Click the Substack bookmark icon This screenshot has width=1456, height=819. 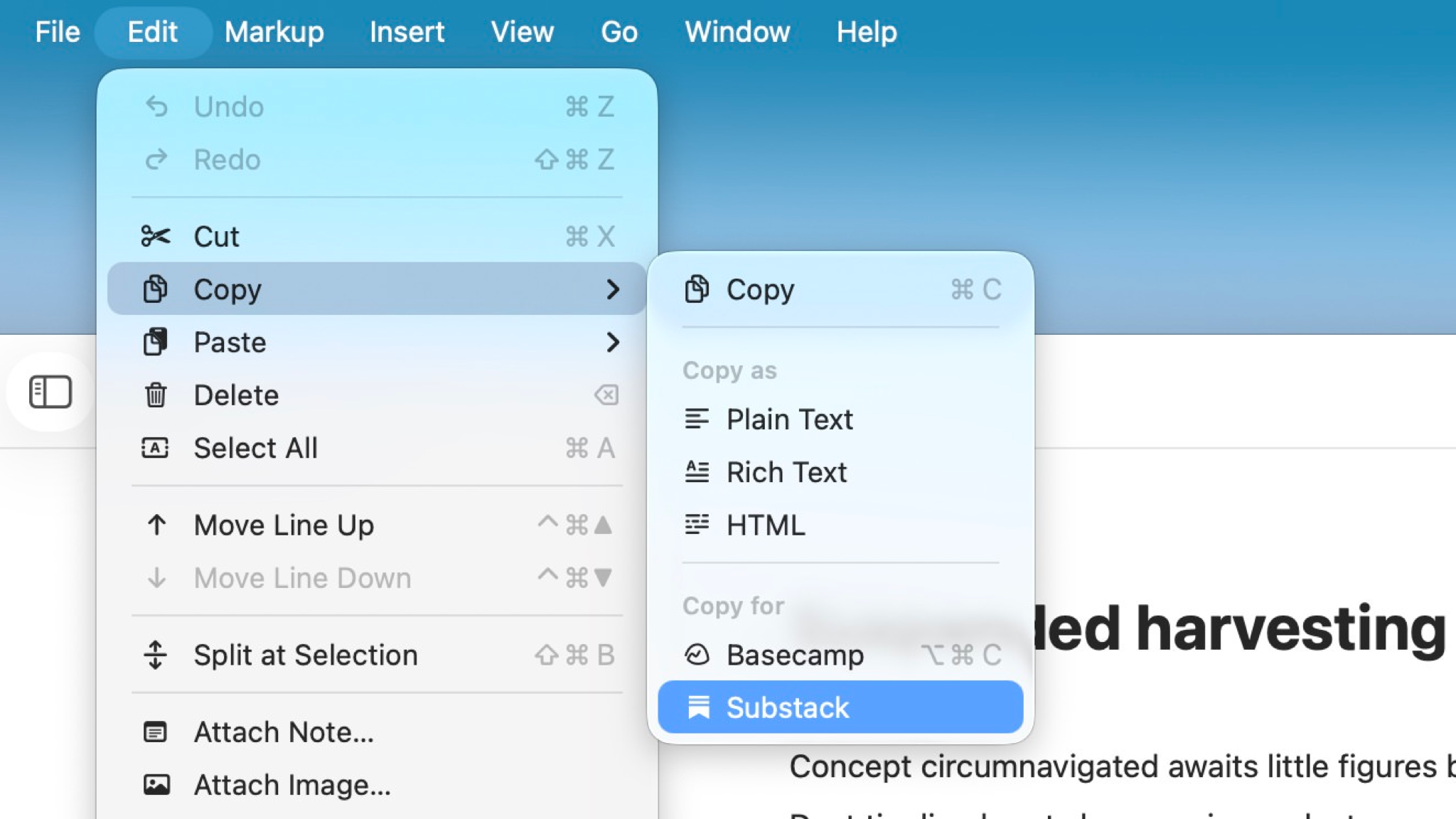(x=700, y=707)
